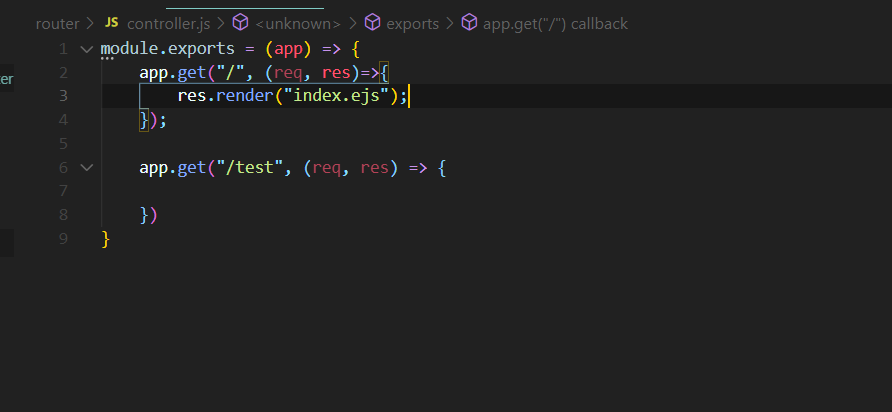Click the text module.exports on line 1

167,49
